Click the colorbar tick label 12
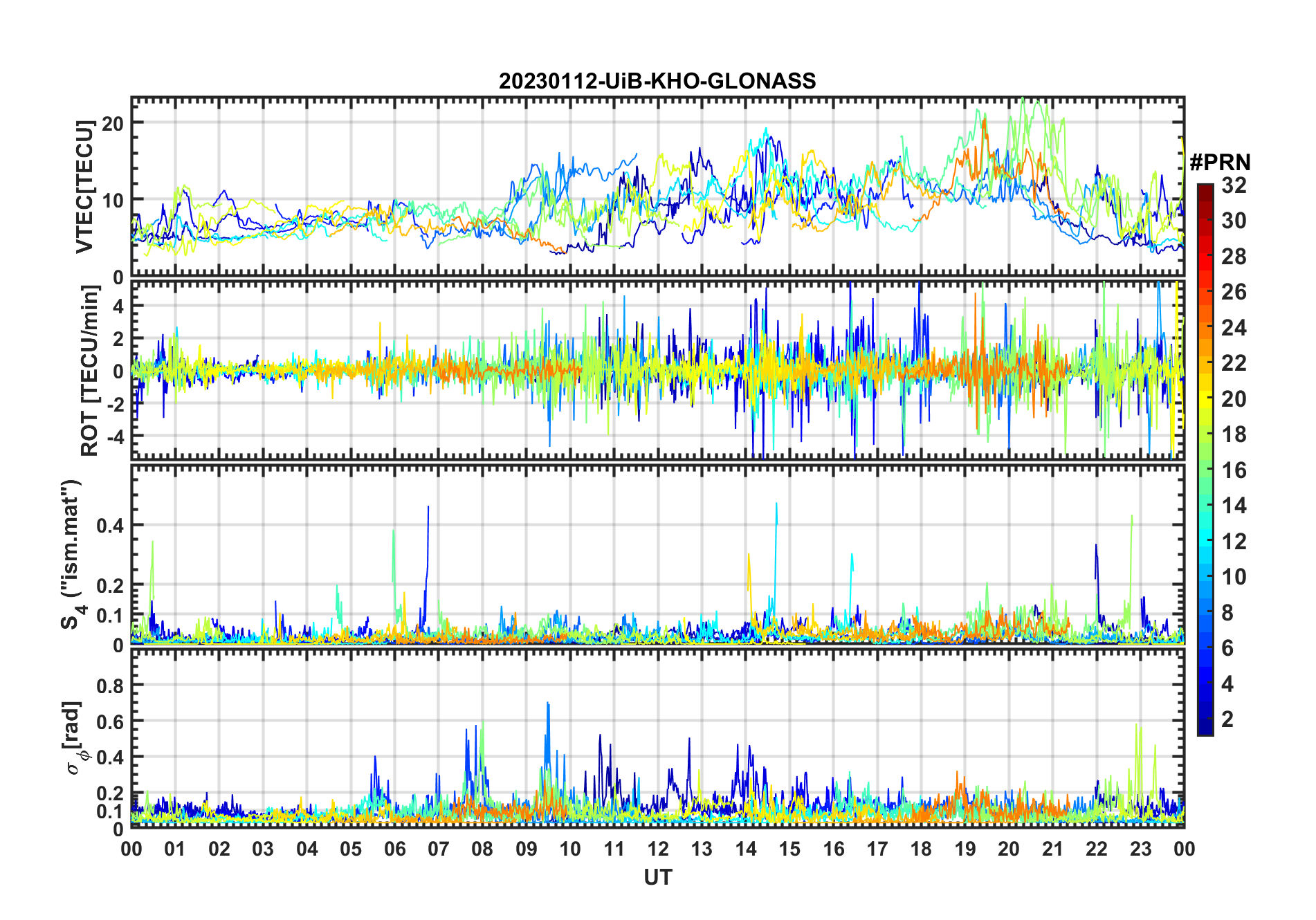 (1234, 542)
